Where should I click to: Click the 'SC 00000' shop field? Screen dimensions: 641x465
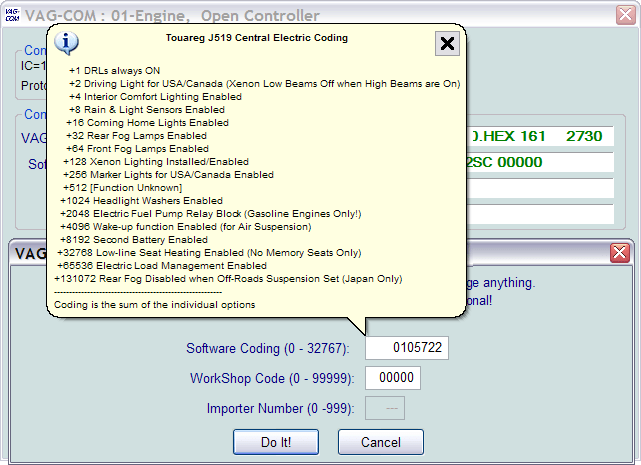click(540, 162)
